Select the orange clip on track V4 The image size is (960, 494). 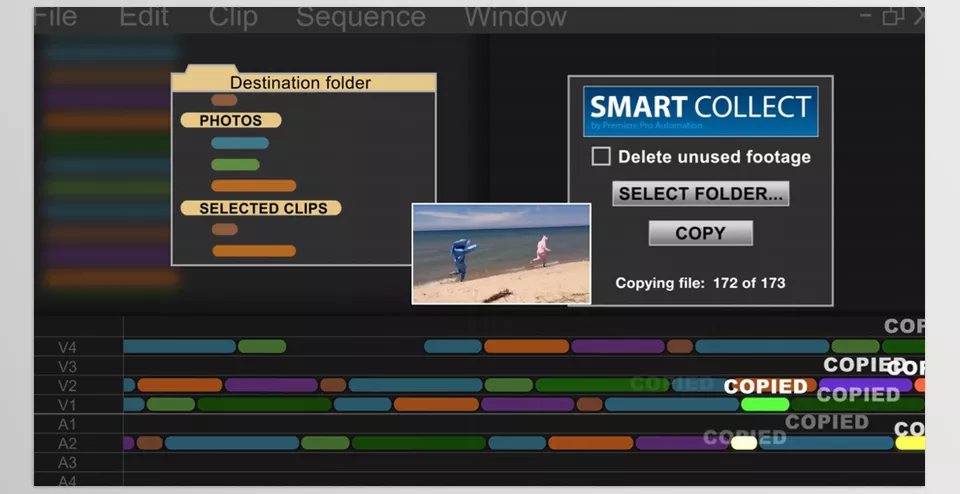click(x=527, y=346)
